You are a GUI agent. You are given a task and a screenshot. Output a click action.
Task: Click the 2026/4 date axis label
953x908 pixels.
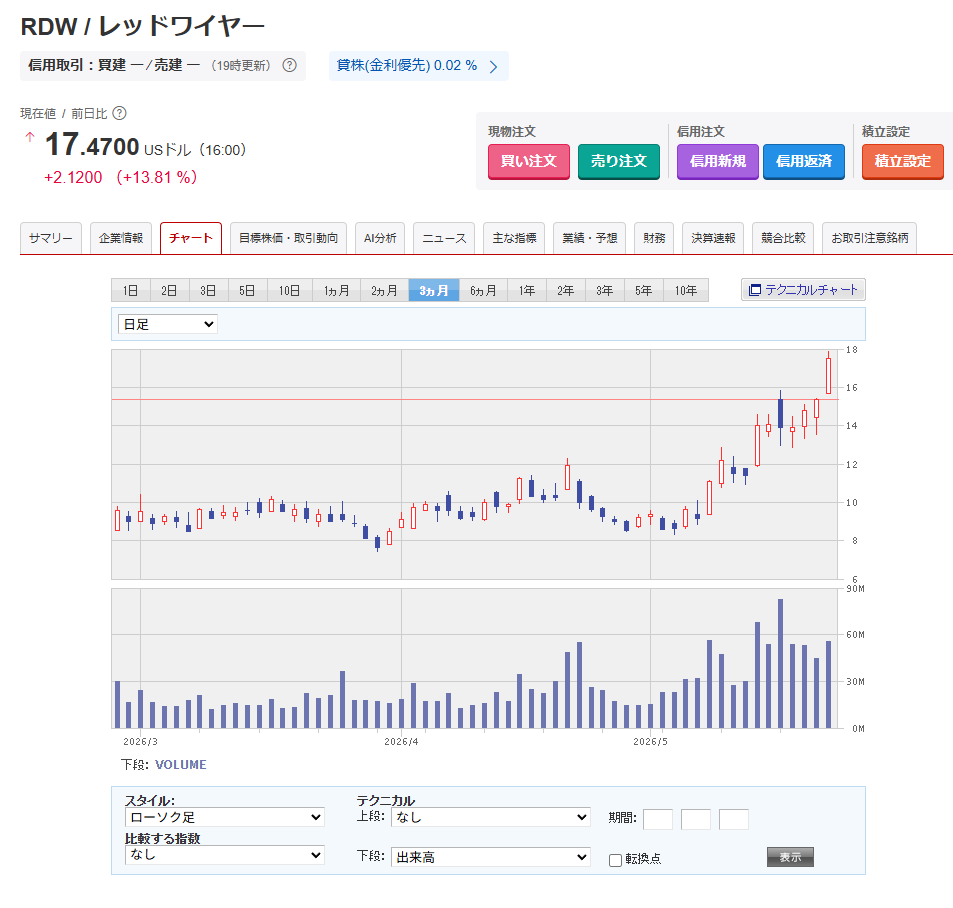click(x=401, y=741)
